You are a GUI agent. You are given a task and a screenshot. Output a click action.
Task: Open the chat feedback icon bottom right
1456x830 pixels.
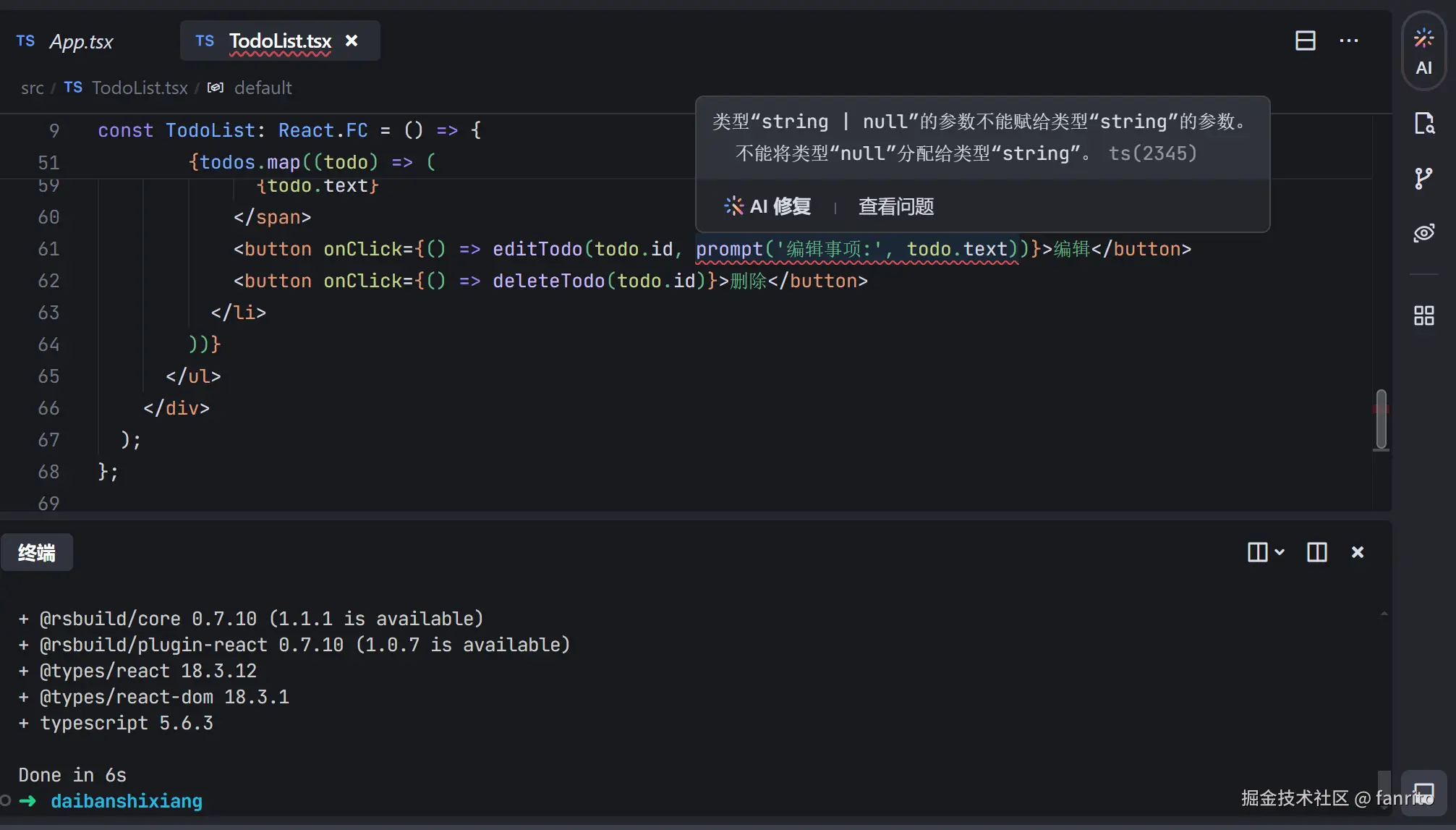click(1423, 793)
